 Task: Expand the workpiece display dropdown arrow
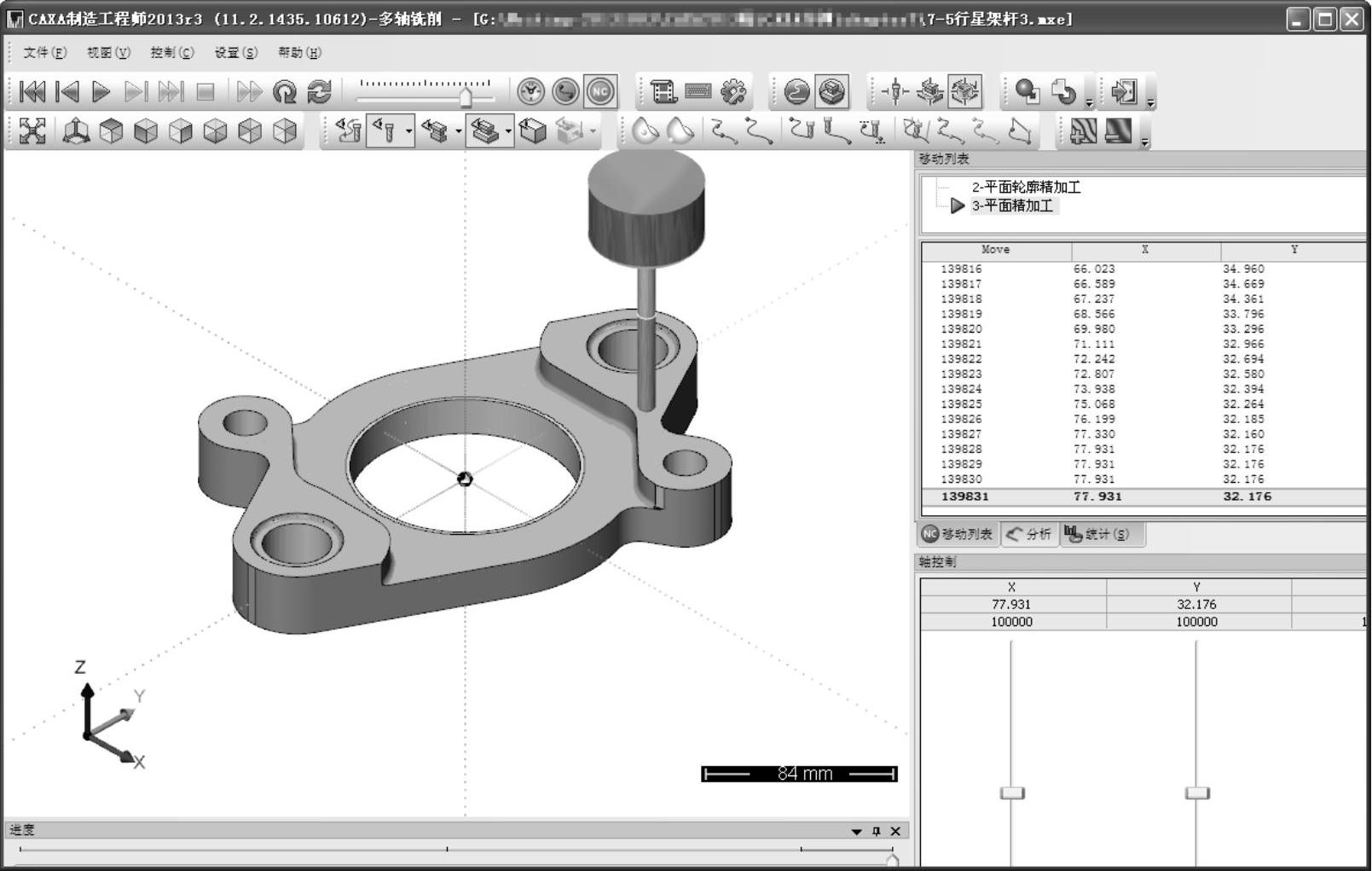coord(459,131)
